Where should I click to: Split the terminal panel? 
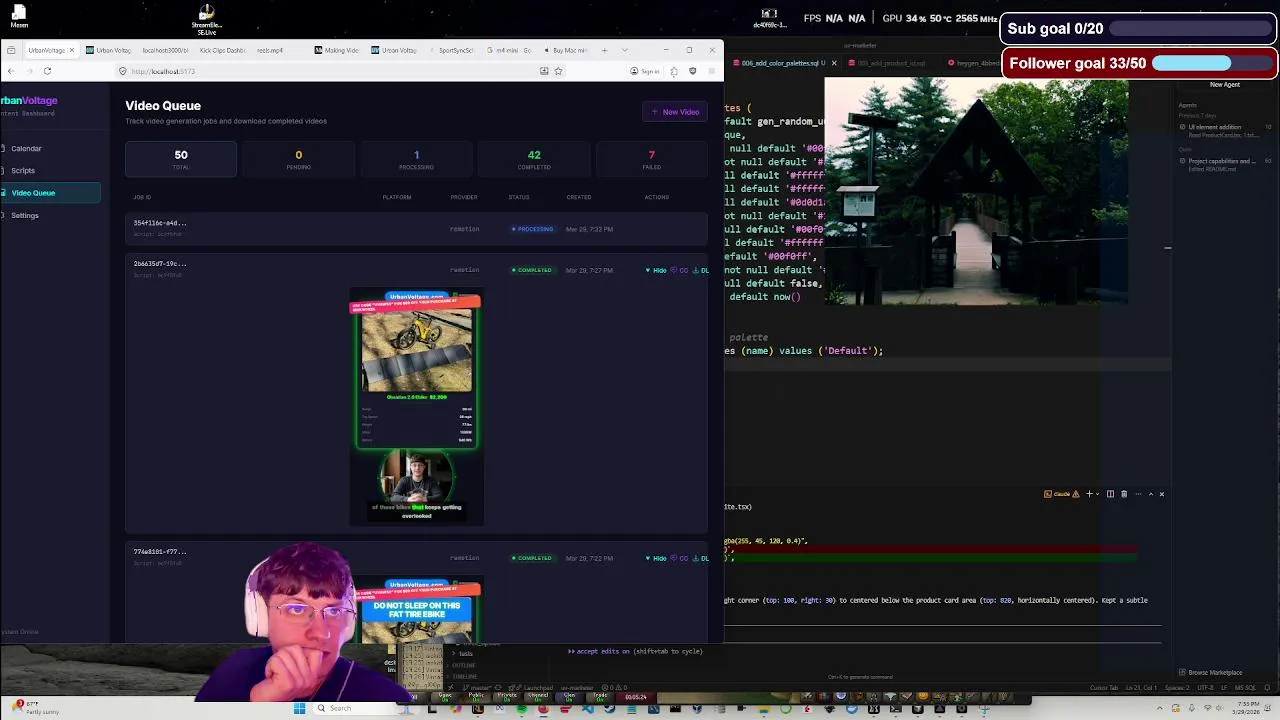click(1110, 494)
